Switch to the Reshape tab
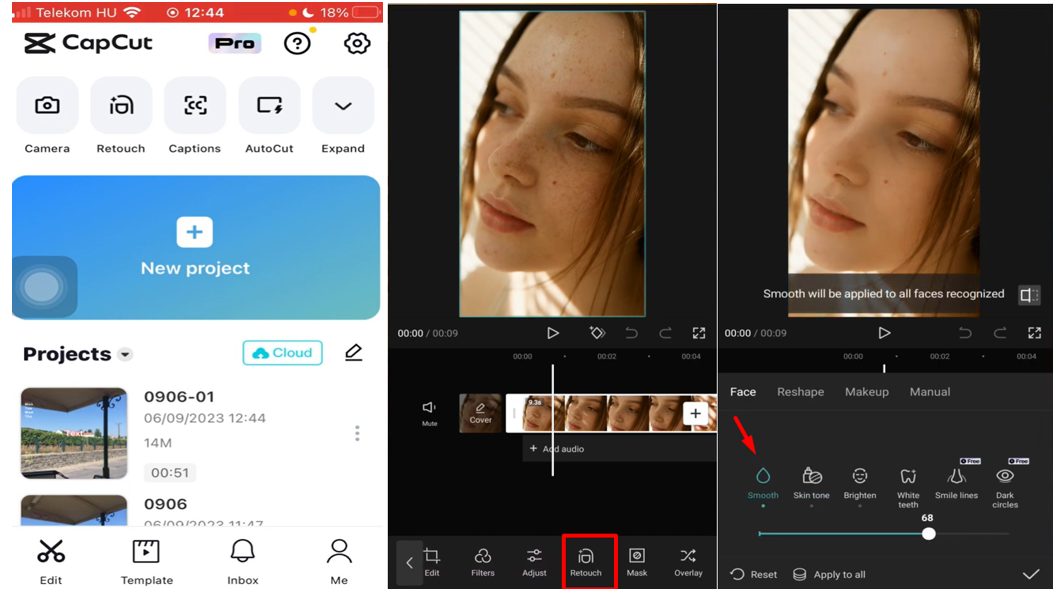Screen dimensions: 1053x590 [x=800, y=392]
